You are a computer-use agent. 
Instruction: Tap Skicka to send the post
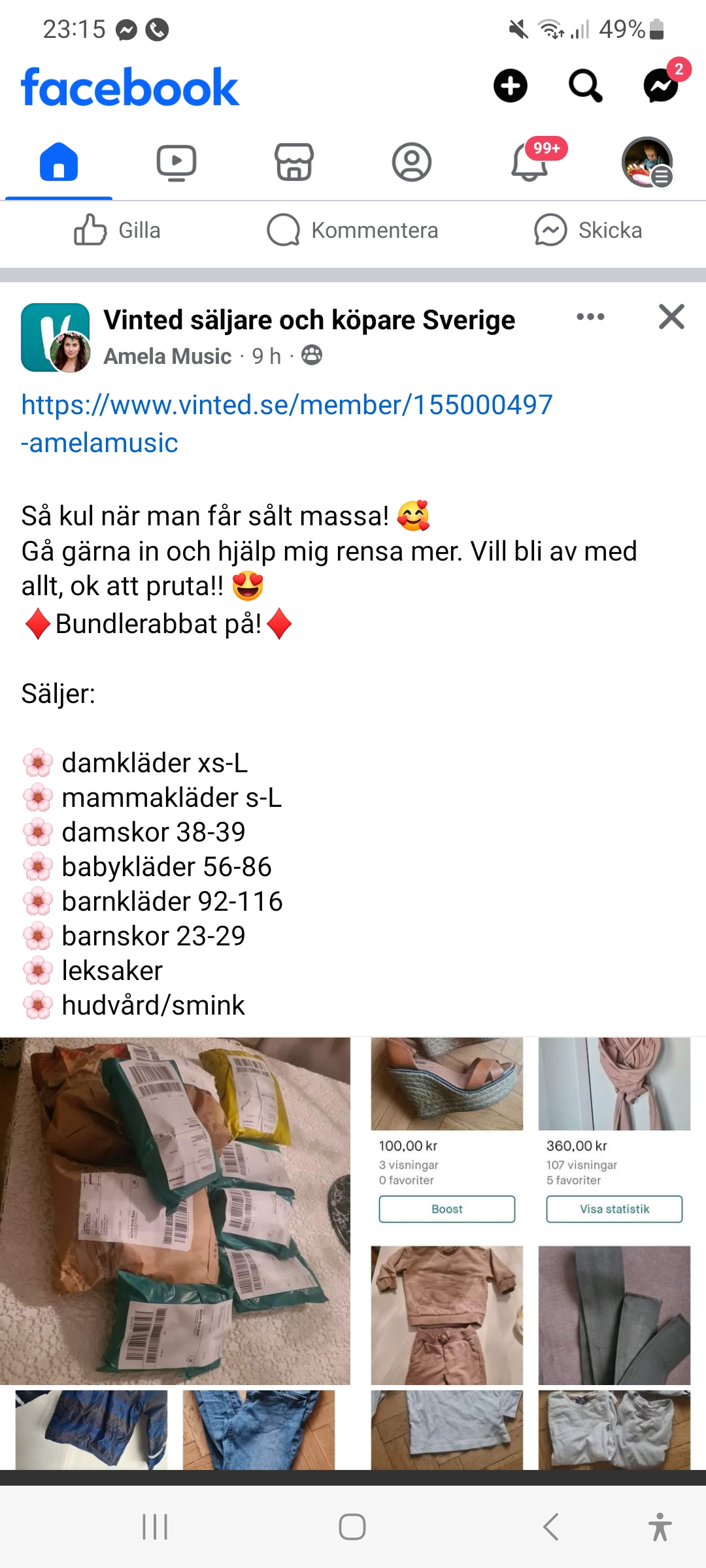pos(588,230)
